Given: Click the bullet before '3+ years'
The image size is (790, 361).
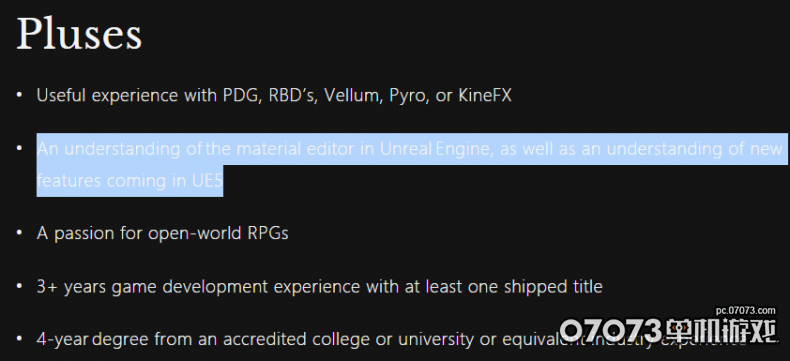Looking at the screenshot, I should [19, 286].
